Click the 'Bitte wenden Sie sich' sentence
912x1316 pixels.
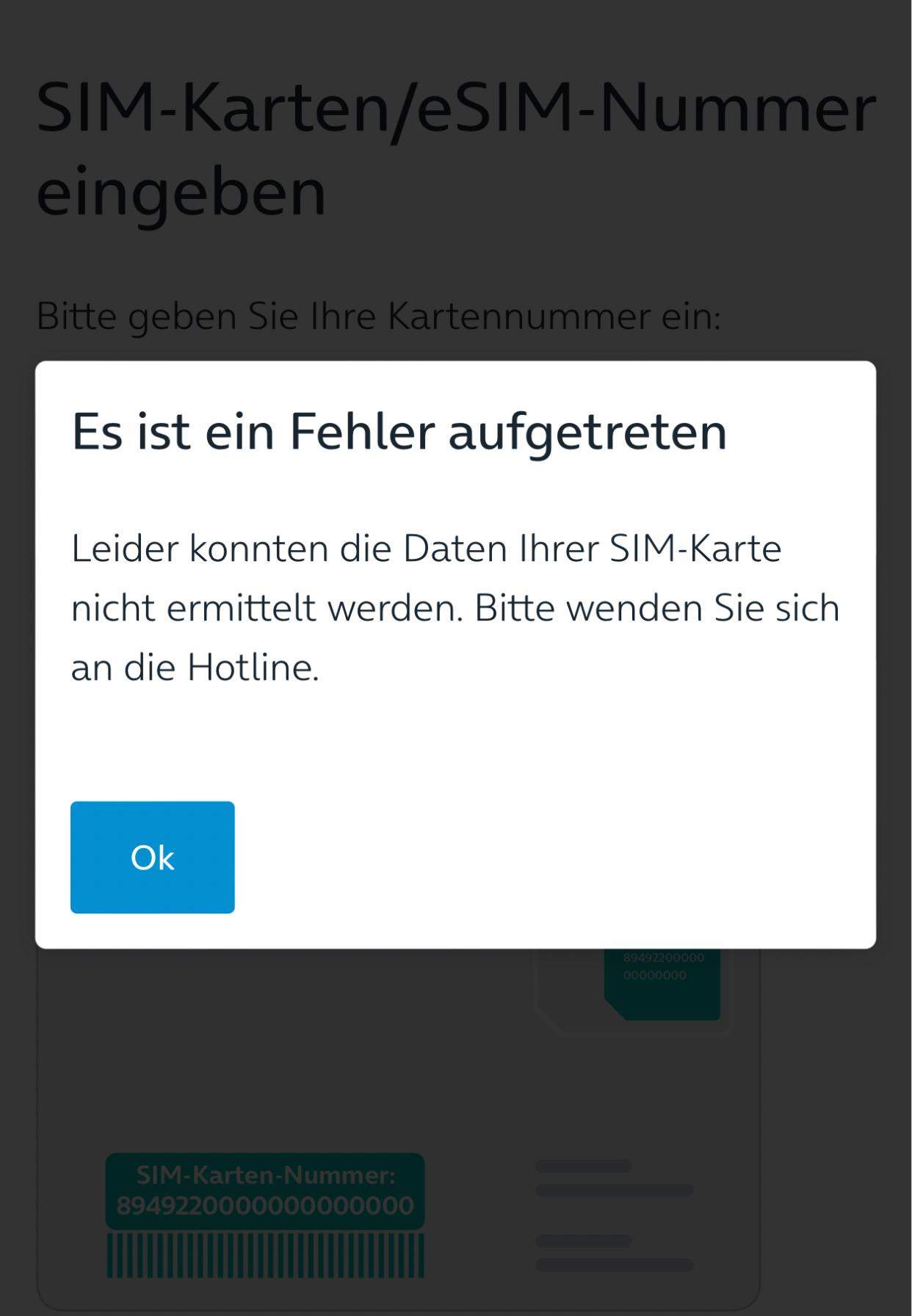tap(657, 608)
